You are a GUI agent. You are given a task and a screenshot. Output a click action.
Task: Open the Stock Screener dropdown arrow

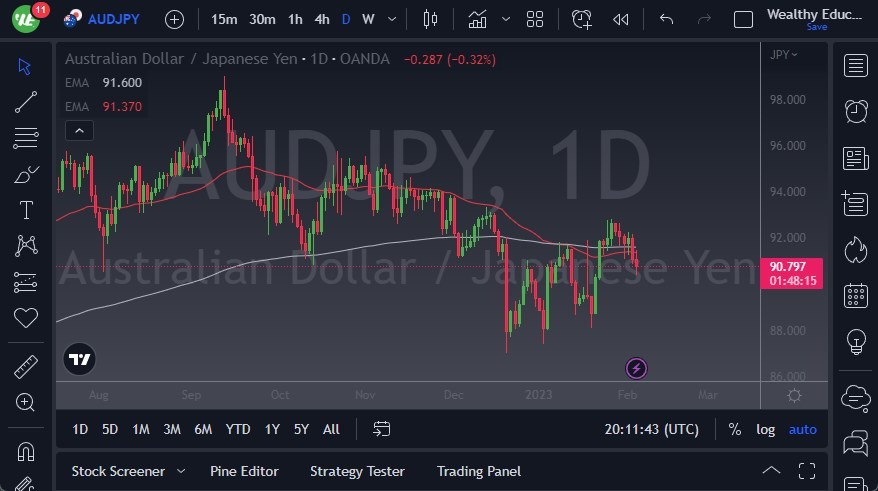pyautogui.click(x=181, y=471)
